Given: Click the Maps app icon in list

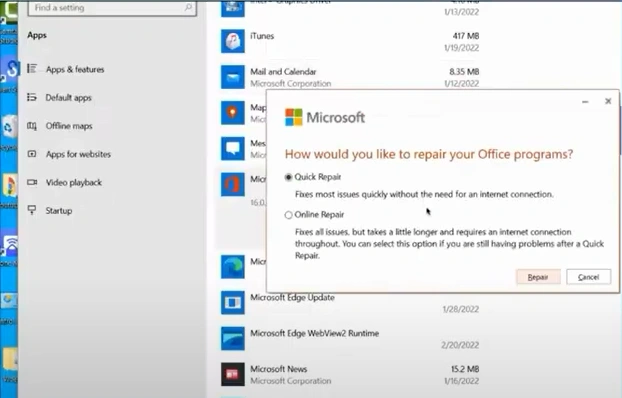Looking at the screenshot, I should click(232, 113).
